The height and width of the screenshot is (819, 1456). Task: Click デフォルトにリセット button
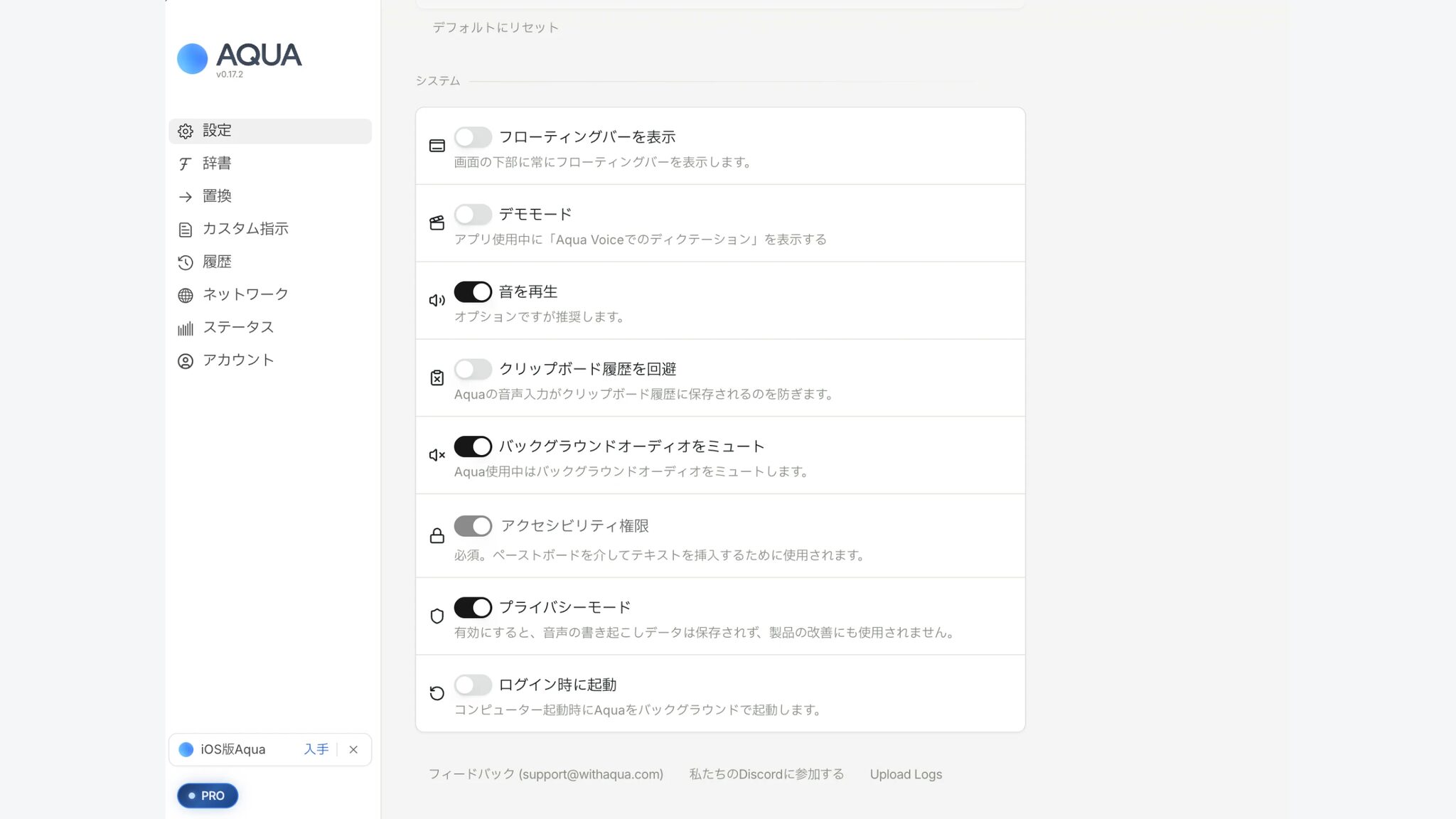[496, 28]
